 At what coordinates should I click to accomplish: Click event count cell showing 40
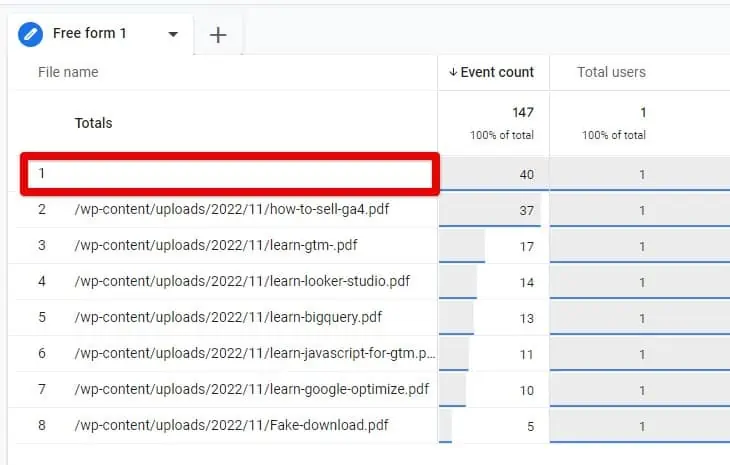(494, 174)
